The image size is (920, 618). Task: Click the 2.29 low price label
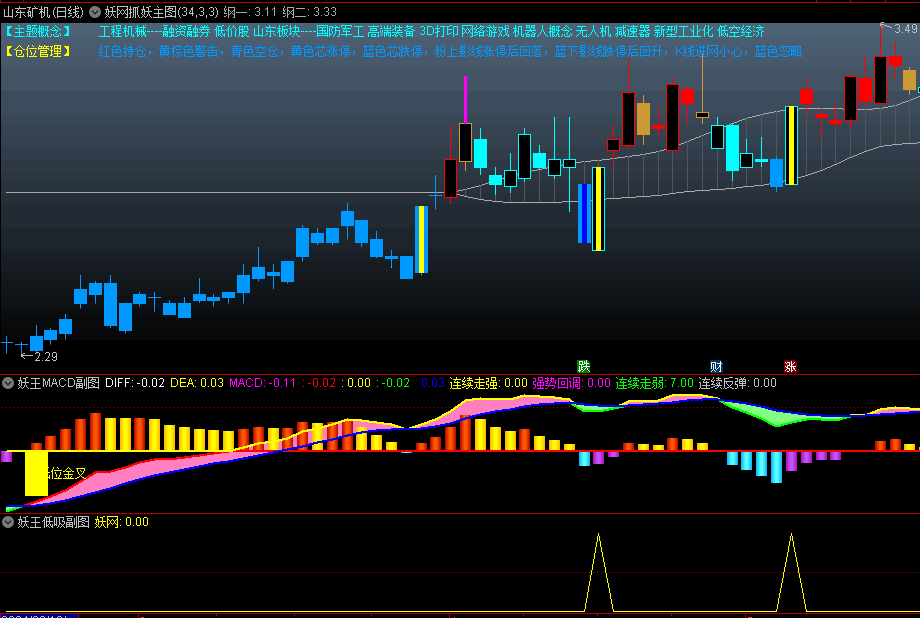(x=46, y=356)
